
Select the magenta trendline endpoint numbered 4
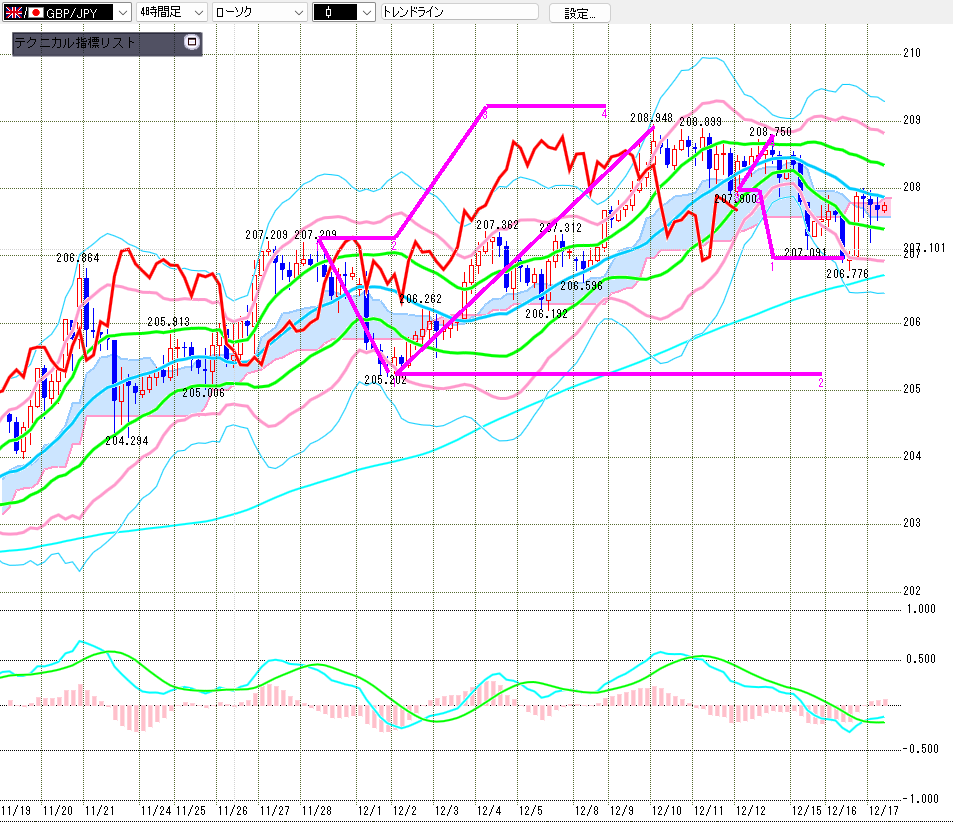604,114
